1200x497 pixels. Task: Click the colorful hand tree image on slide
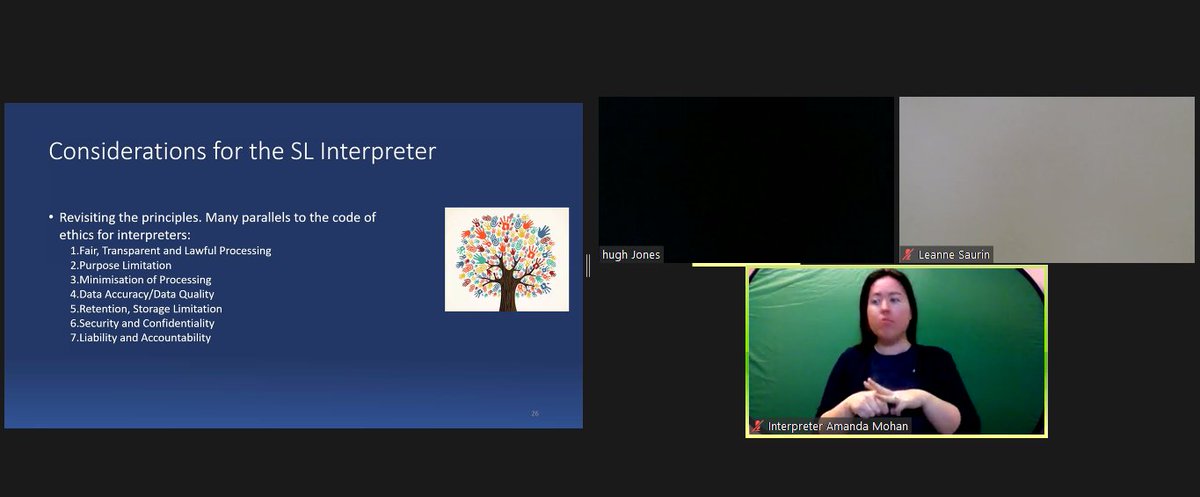tap(506, 259)
